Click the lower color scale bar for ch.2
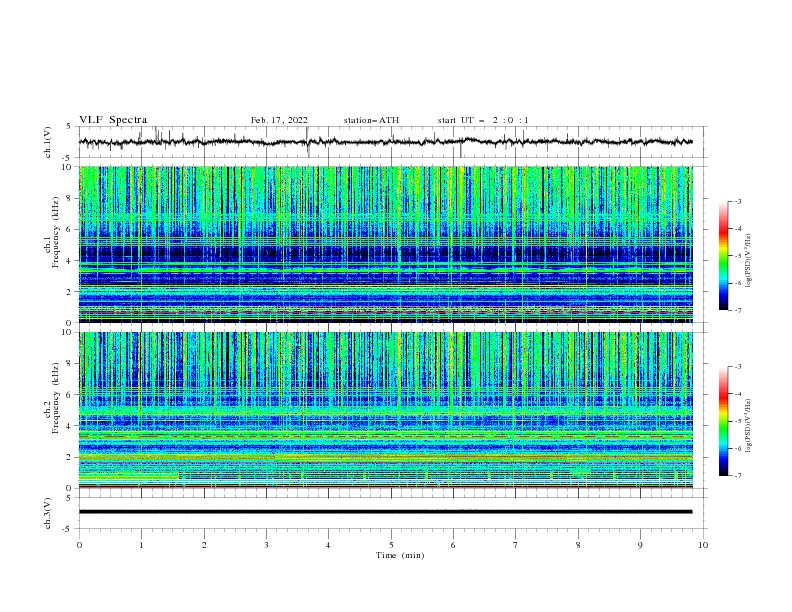 (723, 421)
